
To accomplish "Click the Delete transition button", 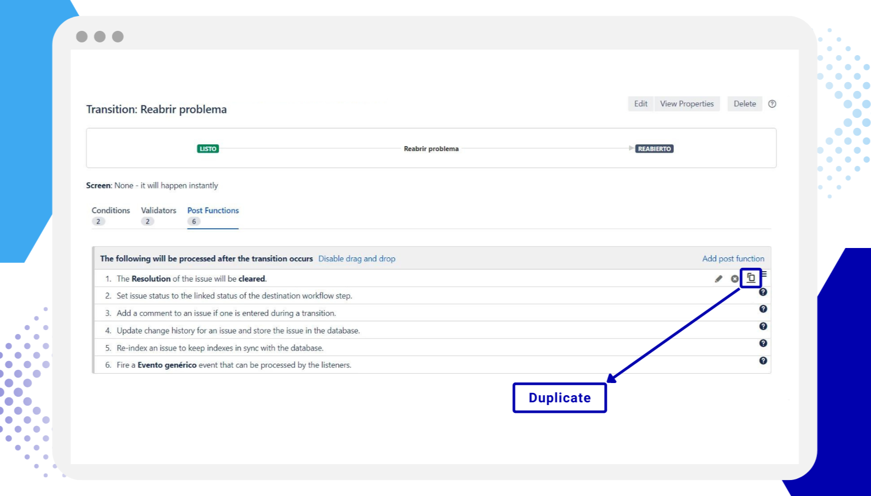I will [745, 104].
